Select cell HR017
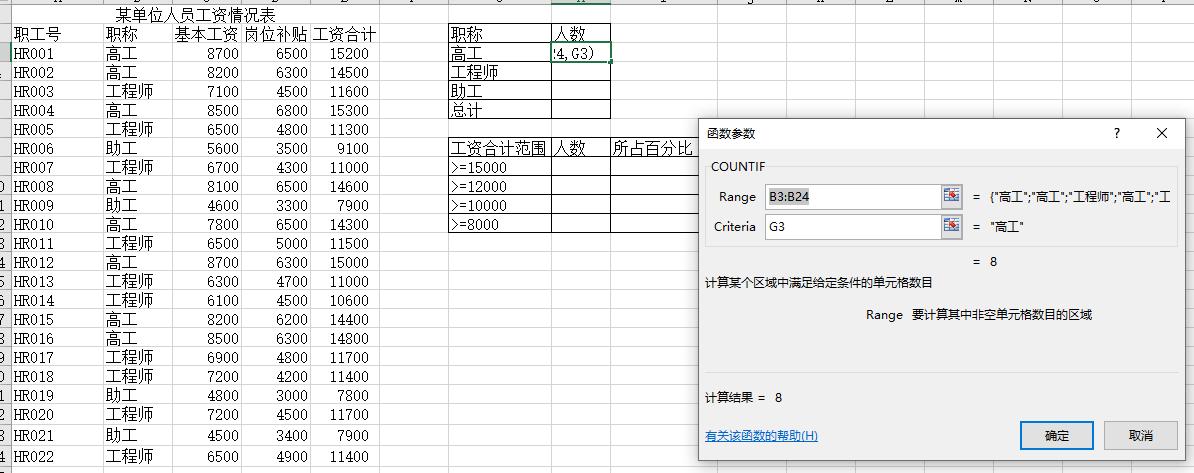 (x=58, y=358)
